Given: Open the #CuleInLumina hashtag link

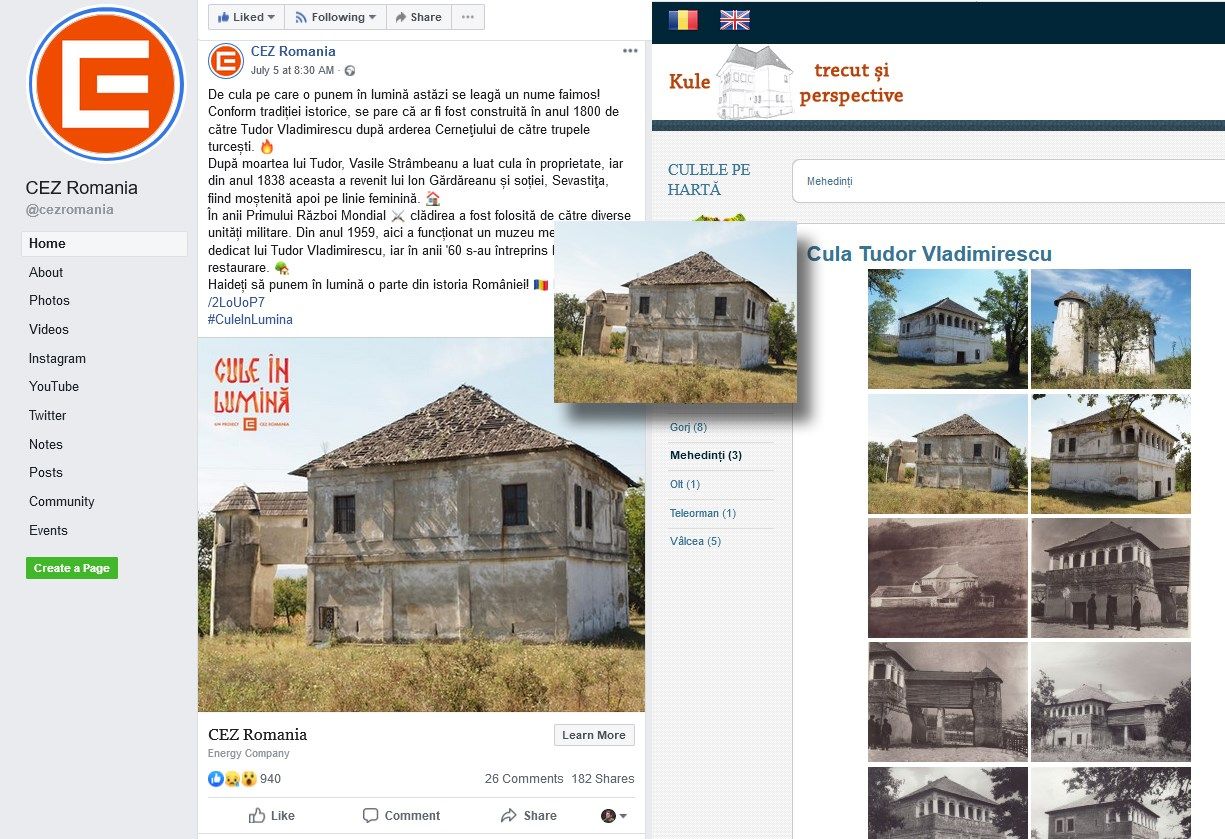Looking at the screenshot, I should click(x=250, y=320).
